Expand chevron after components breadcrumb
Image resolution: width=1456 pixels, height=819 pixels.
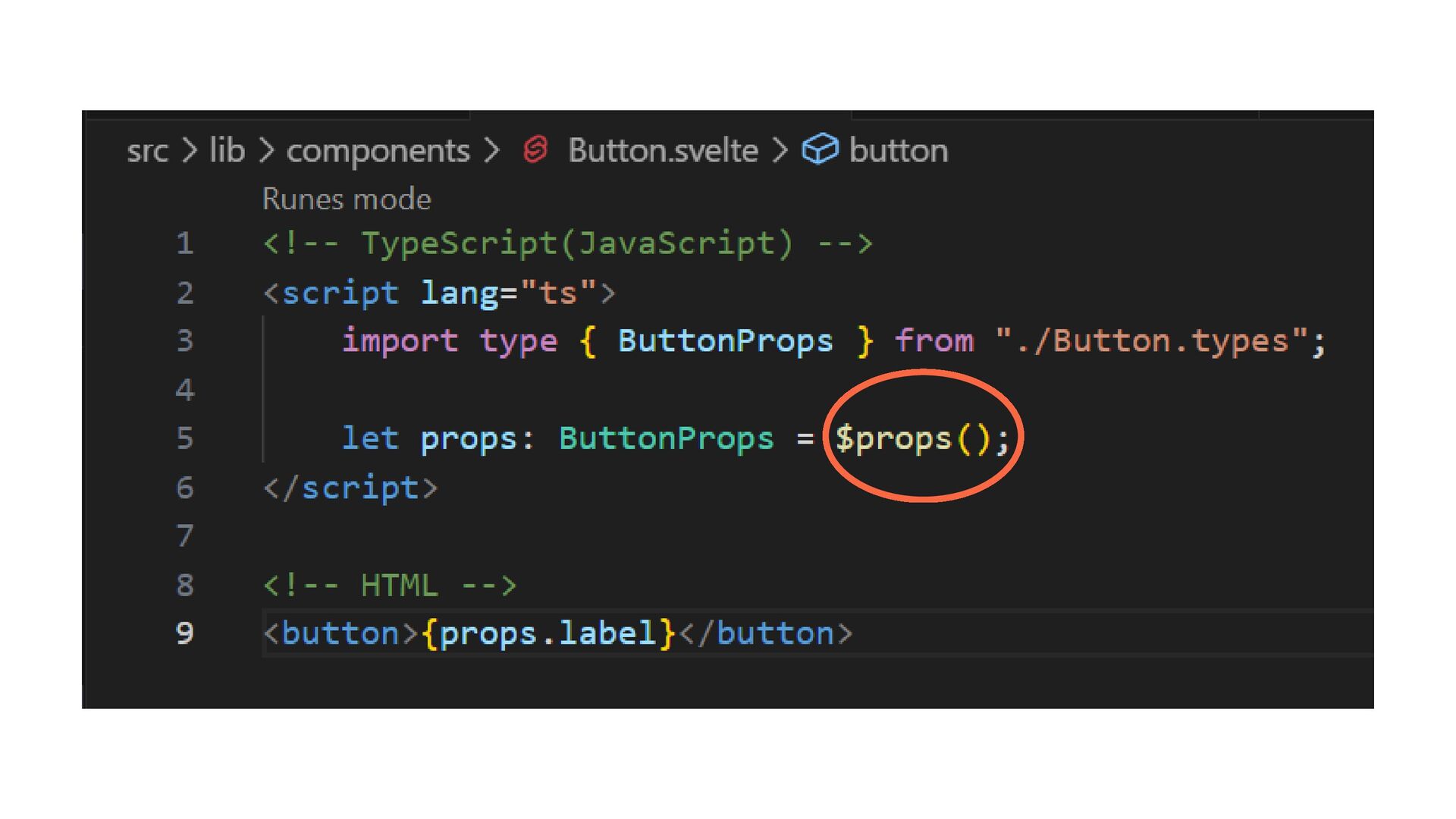click(491, 150)
